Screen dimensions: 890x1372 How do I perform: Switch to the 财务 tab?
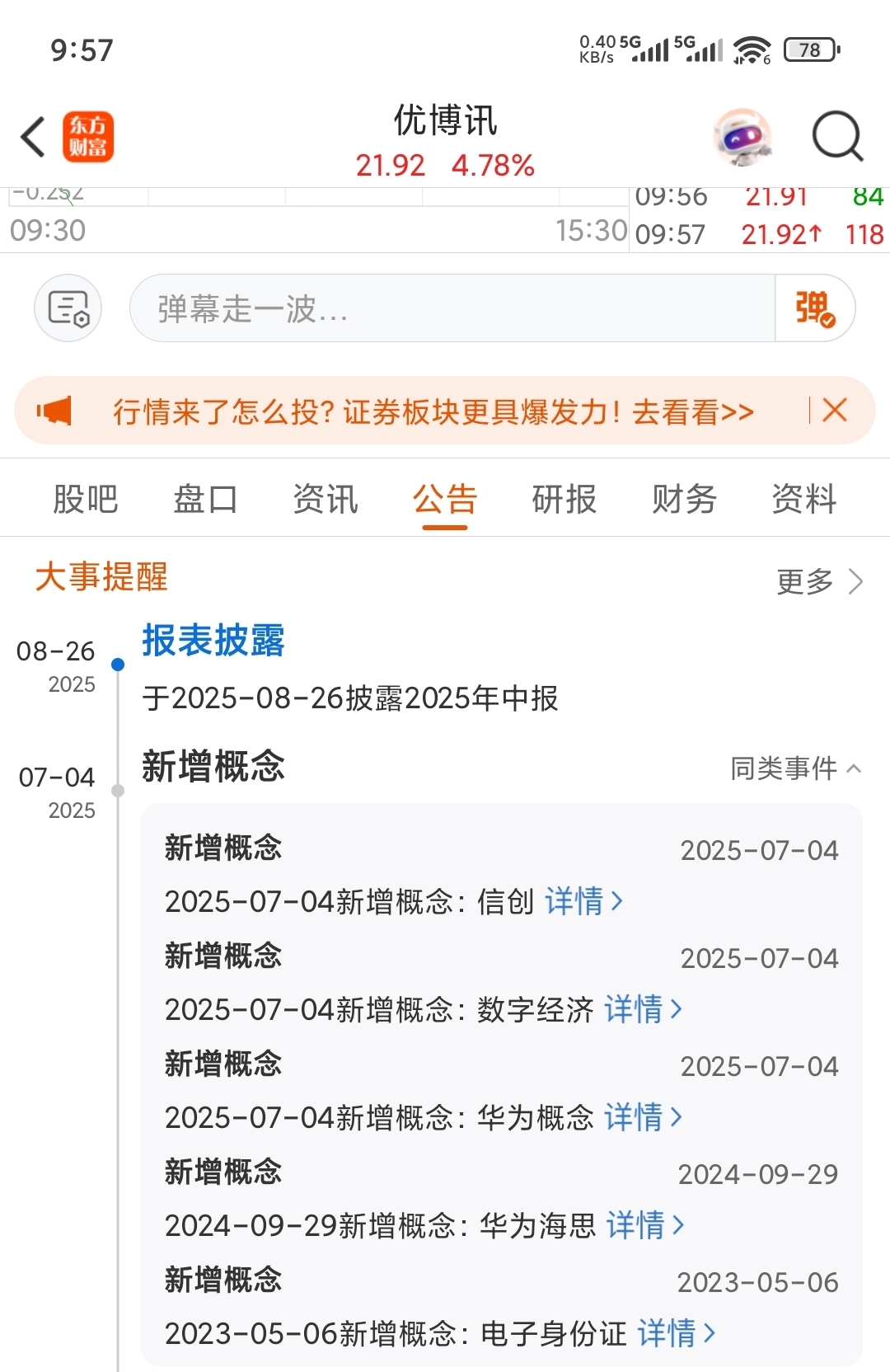point(684,499)
